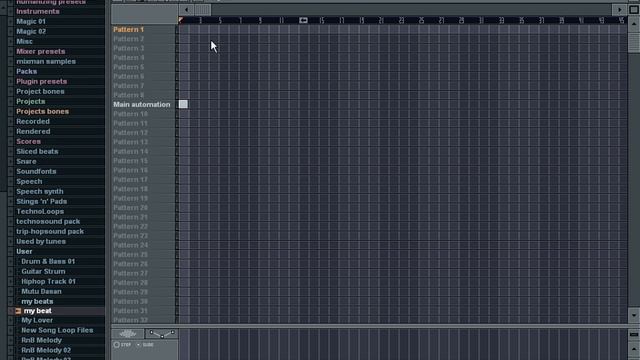Viewport: 640px width, 360px height.
Task: Click the vertical scrollbar down arrow
Action: tap(633, 315)
